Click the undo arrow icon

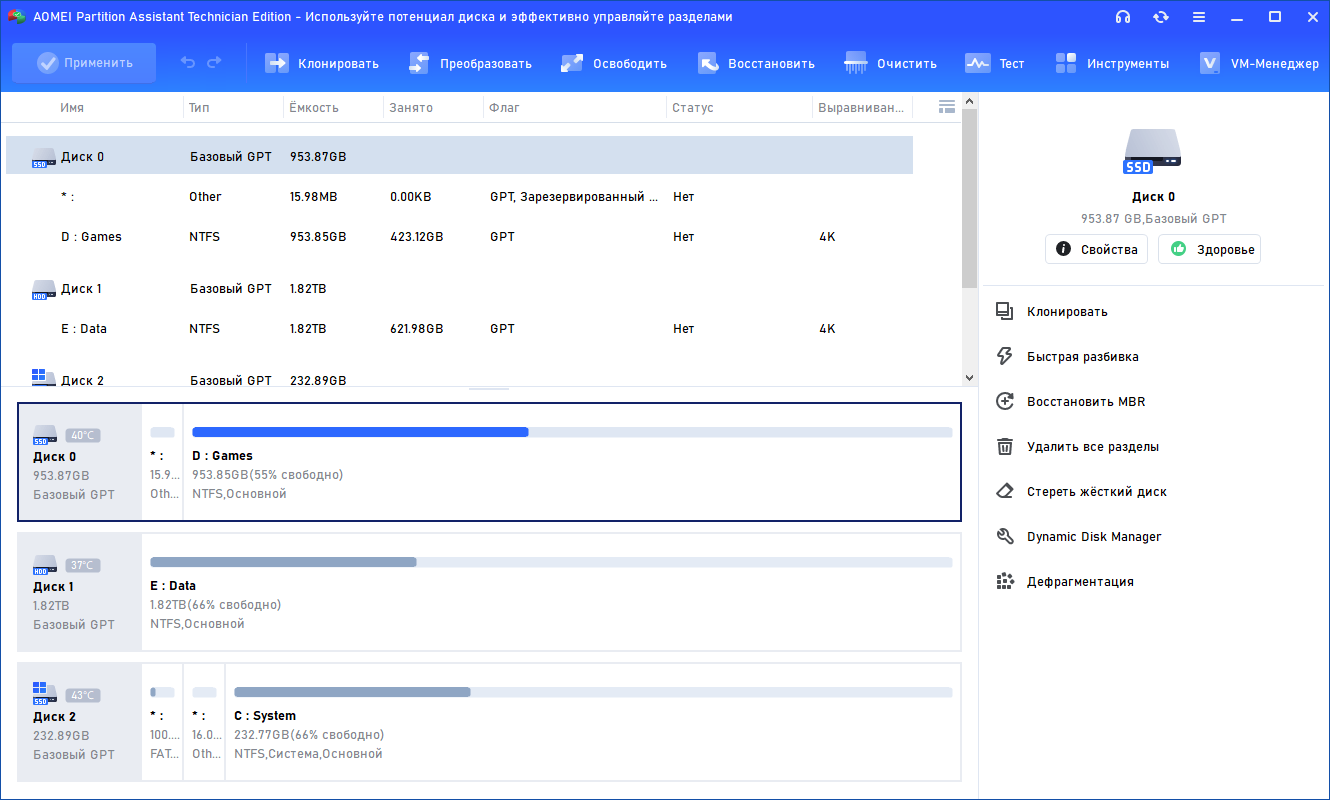(188, 63)
